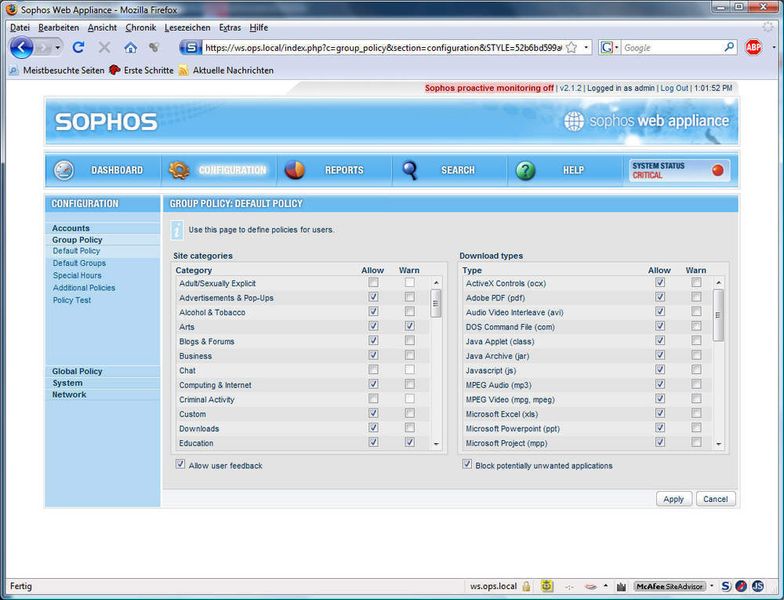This screenshot has height=600, width=784.
Task: Expand the Network section in sidebar
Action: (x=69, y=394)
